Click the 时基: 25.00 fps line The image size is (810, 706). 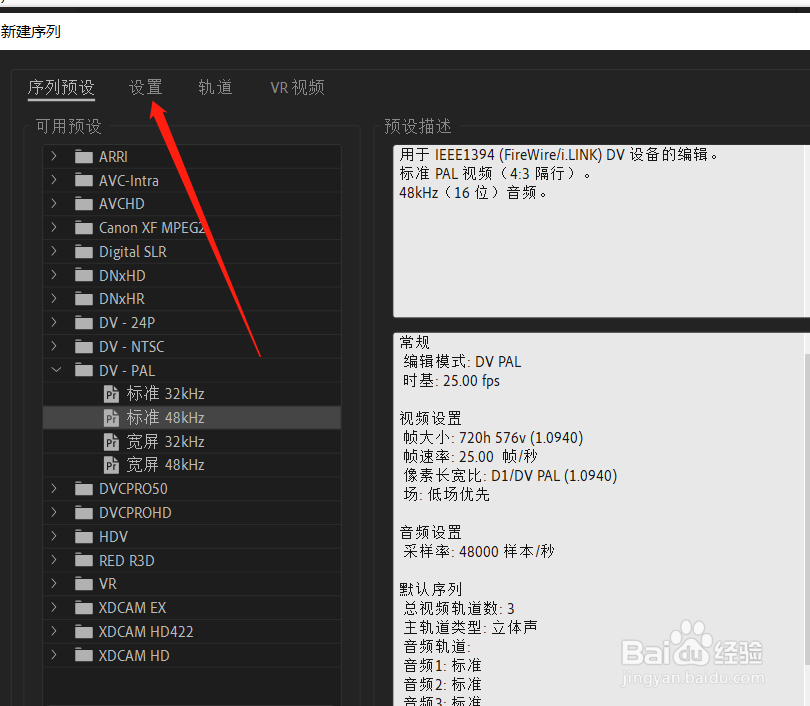coord(451,381)
